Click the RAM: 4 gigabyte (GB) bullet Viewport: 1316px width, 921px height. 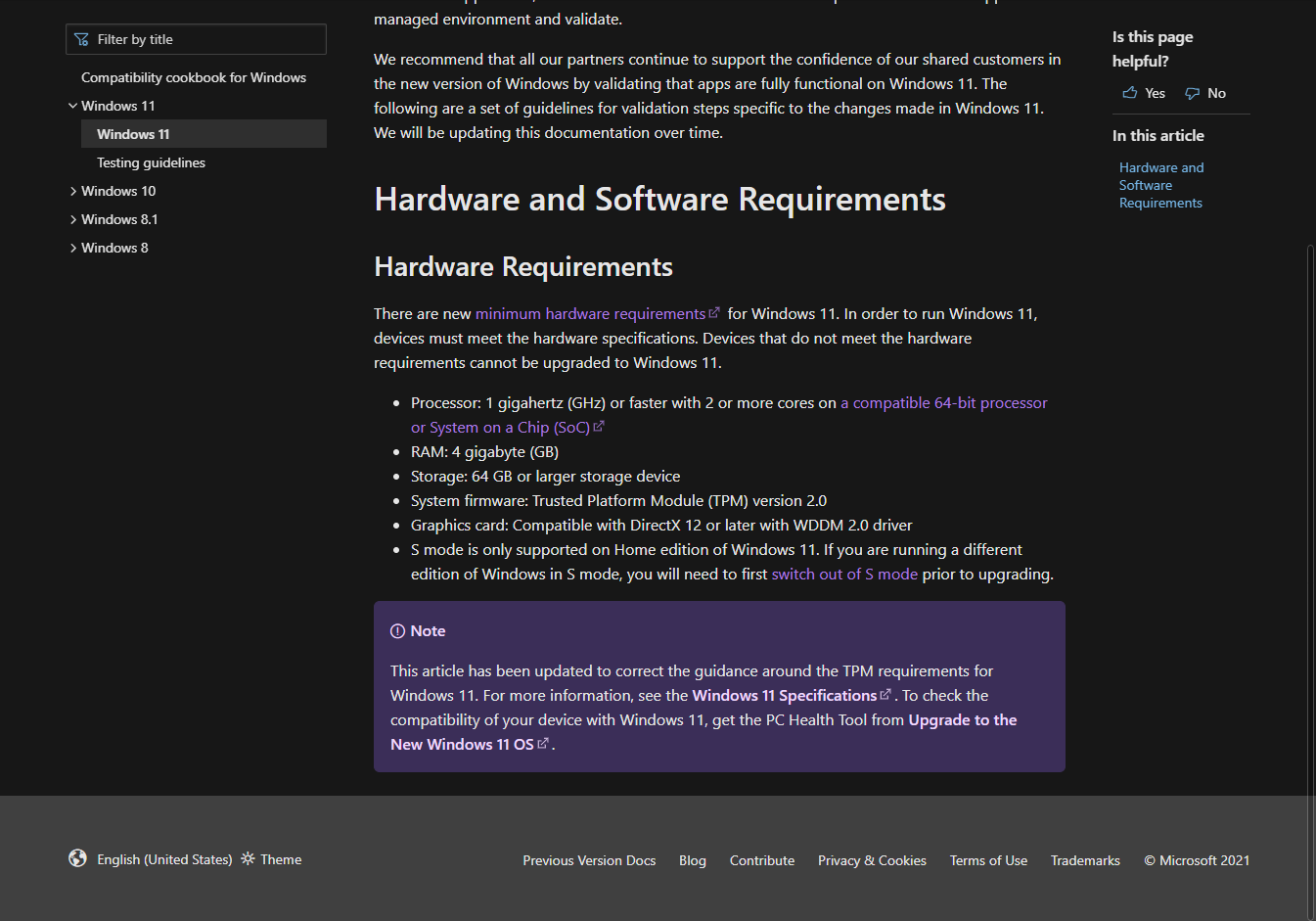click(484, 451)
